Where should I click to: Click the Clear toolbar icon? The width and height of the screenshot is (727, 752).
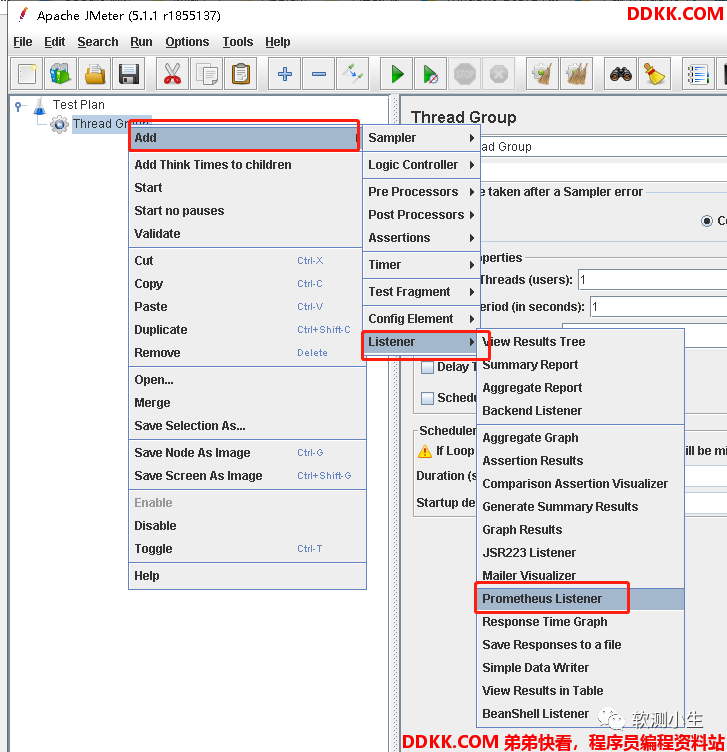coord(542,74)
